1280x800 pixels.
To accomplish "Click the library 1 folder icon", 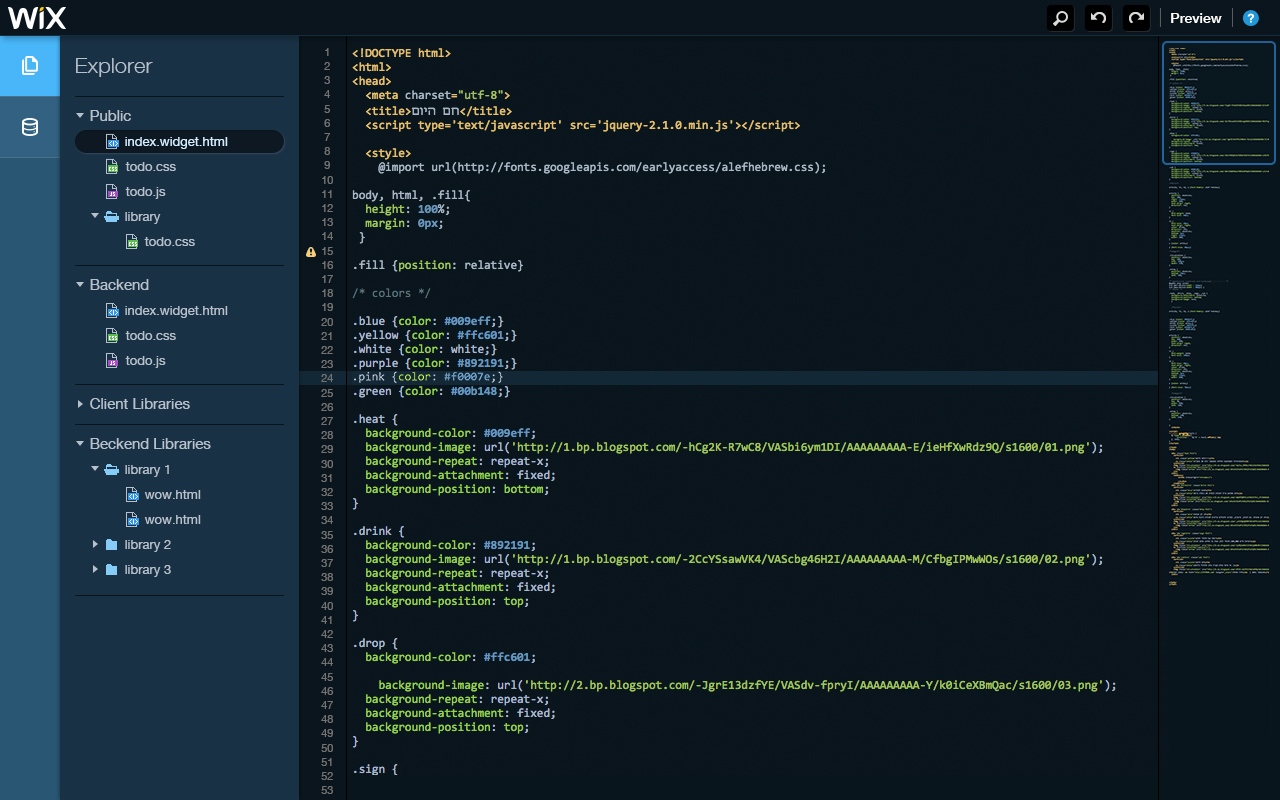I will (112, 470).
